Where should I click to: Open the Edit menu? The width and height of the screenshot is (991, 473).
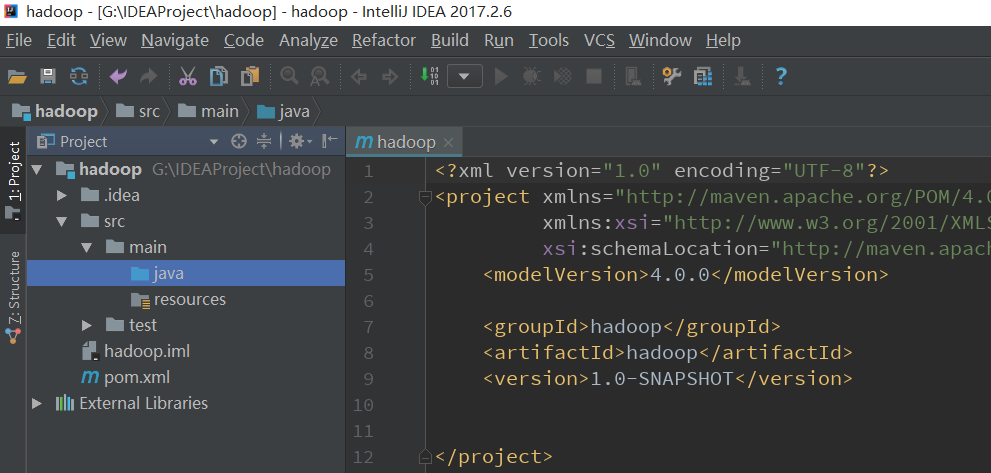[x=61, y=40]
